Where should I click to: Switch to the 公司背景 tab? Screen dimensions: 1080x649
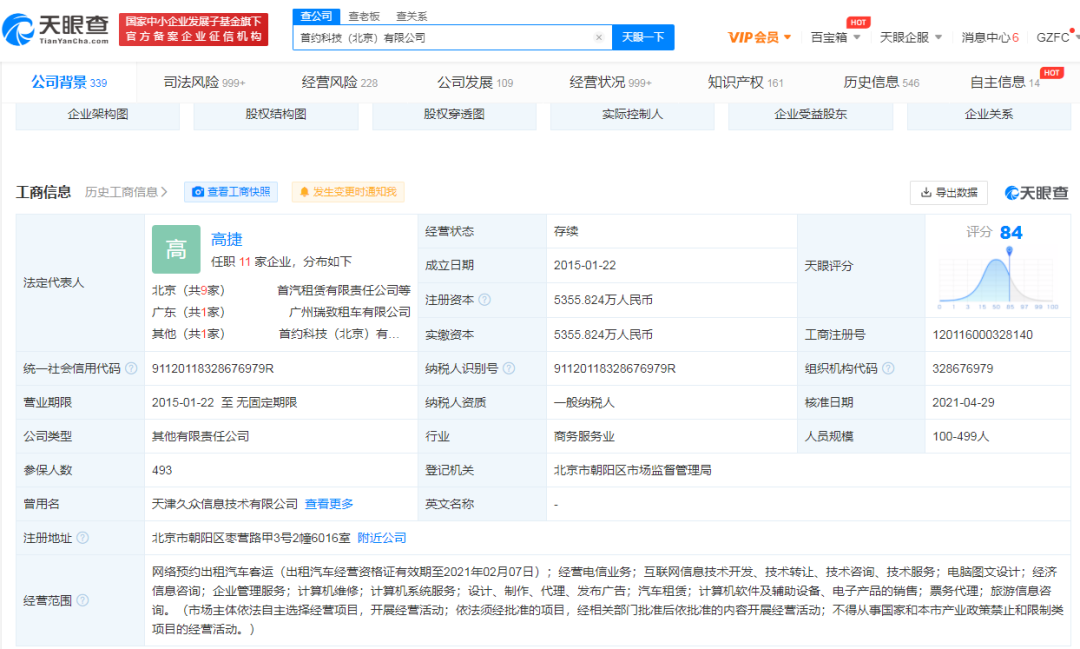coord(69,83)
